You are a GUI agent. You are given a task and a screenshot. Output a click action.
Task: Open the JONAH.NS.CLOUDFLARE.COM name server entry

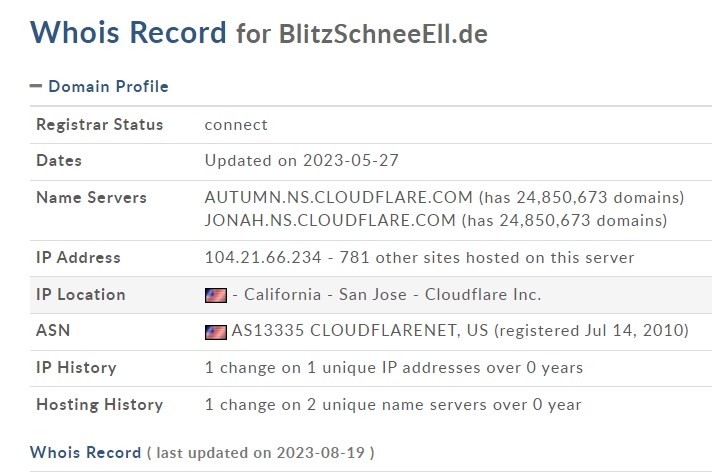coord(330,220)
